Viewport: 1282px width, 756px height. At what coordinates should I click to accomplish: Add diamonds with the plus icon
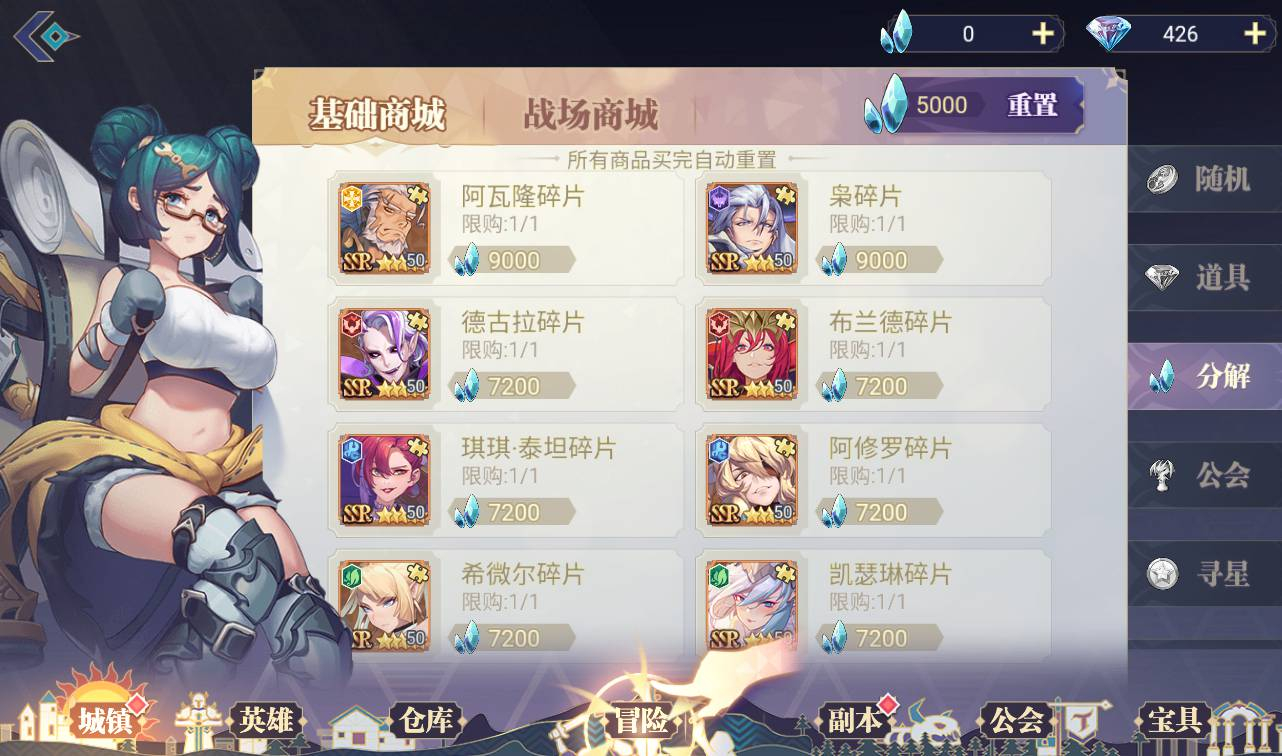[x=1255, y=34]
